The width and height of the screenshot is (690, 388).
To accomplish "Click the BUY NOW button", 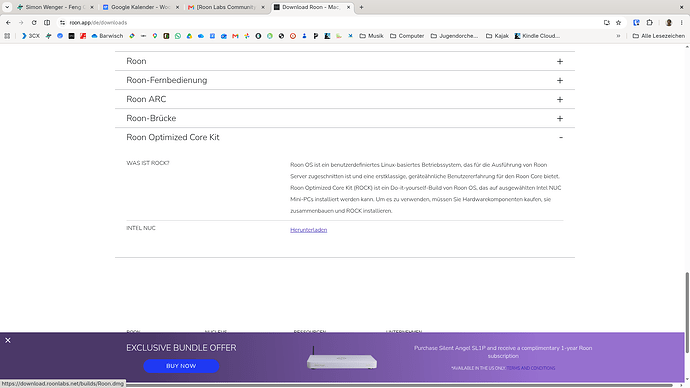I will tap(181, 366).
